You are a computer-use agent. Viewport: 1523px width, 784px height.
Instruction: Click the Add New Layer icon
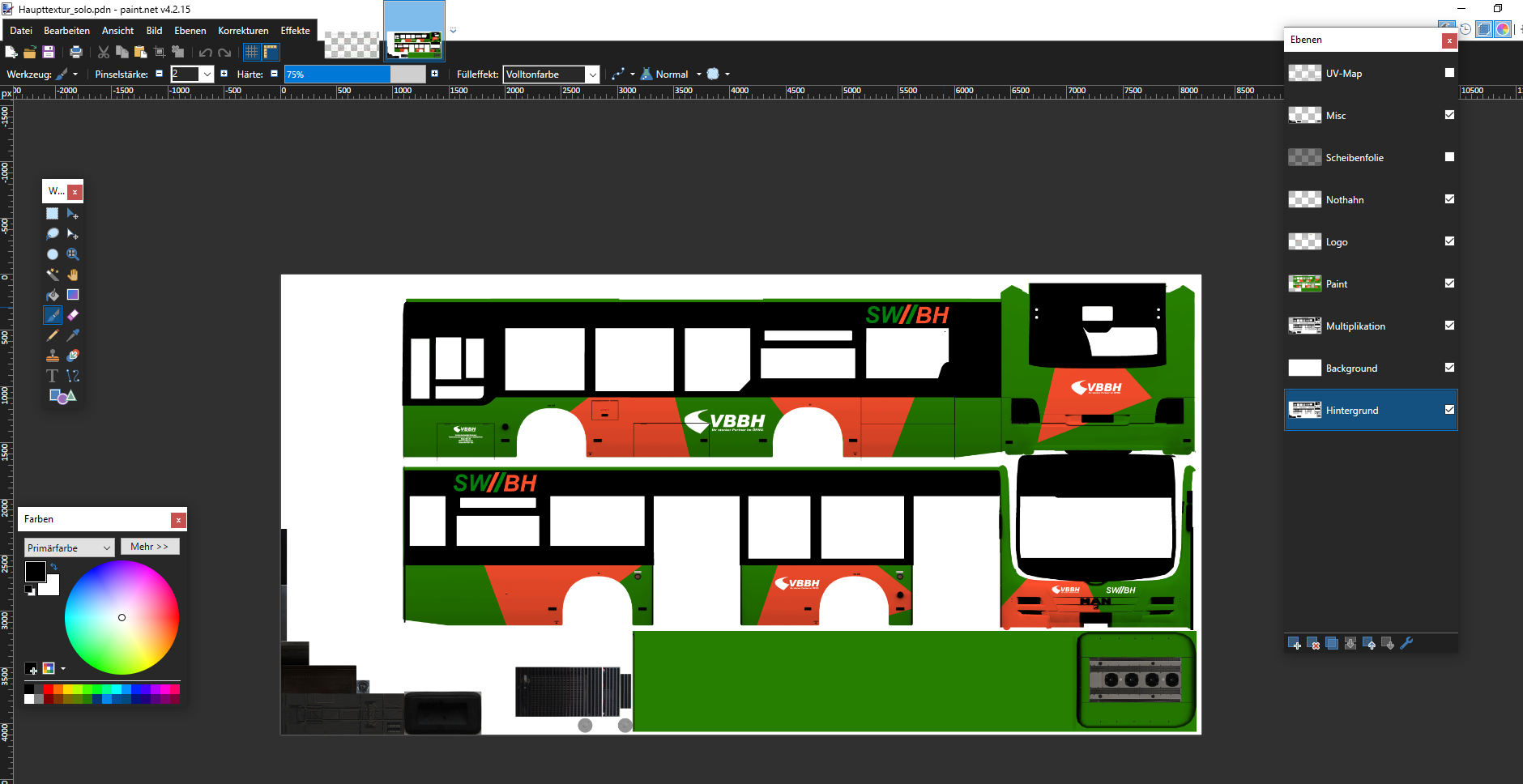1294,643
